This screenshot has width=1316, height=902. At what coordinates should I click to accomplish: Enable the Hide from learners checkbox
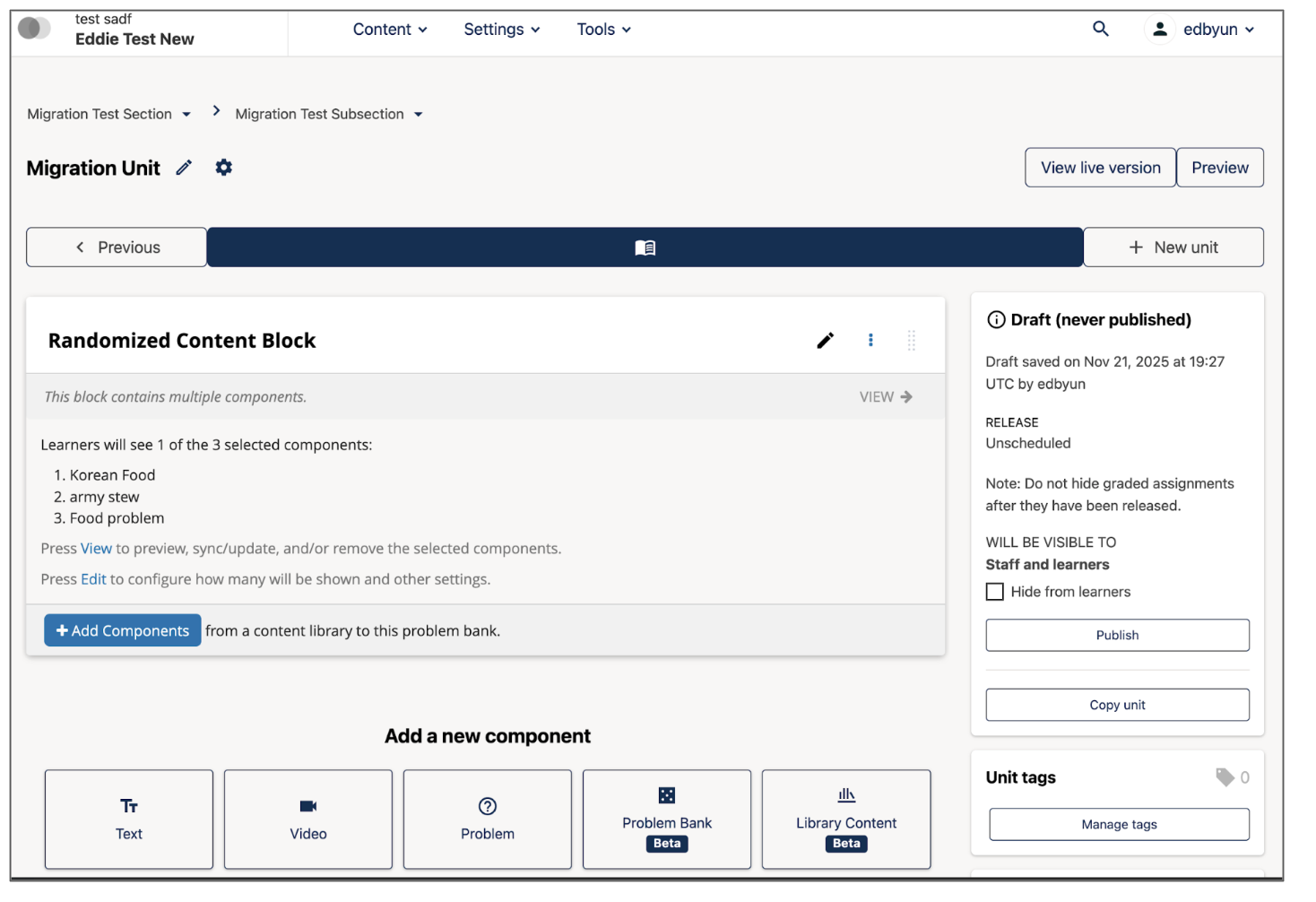(x=995, y=591)
